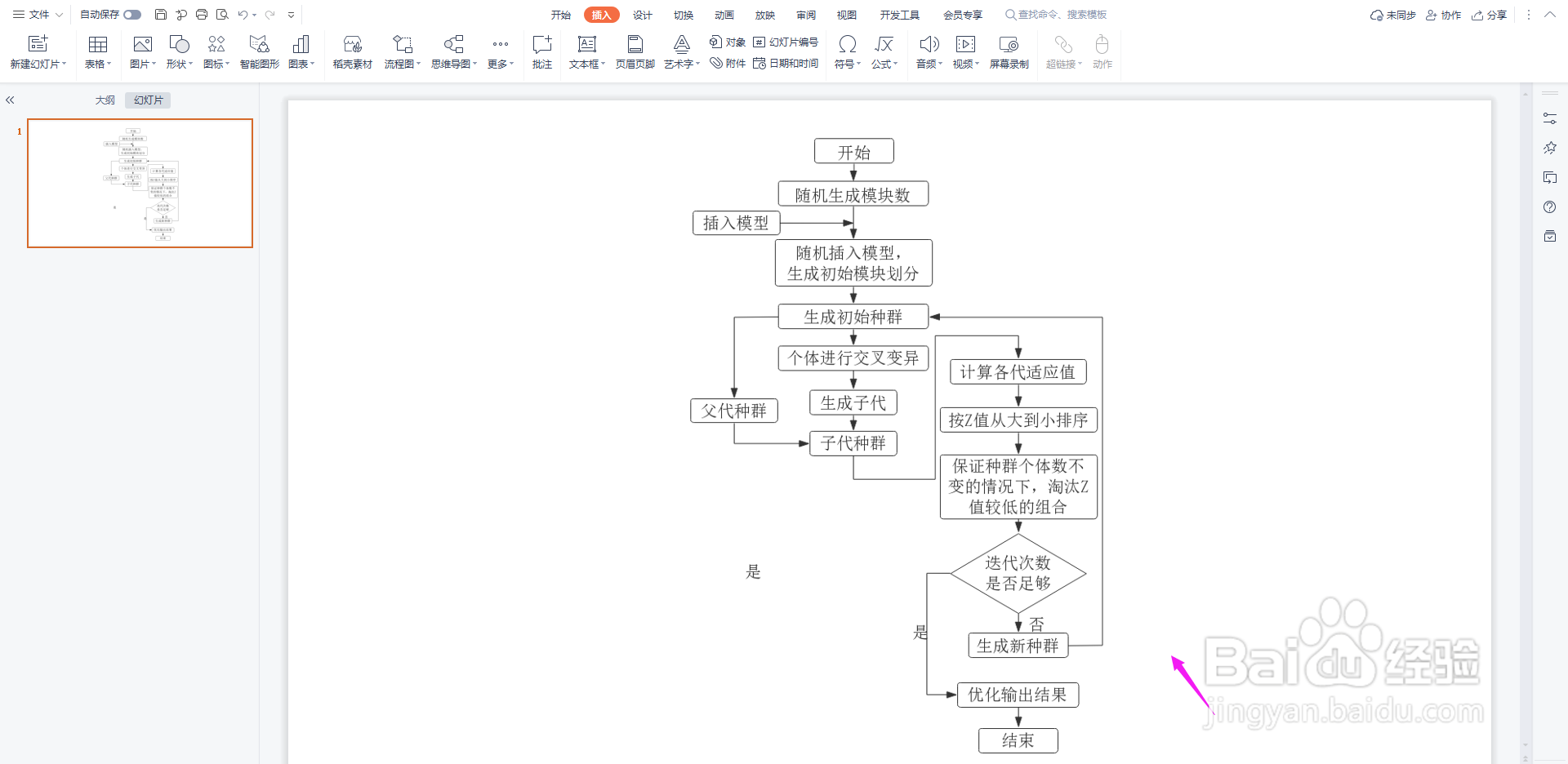Add a comment with 批注 icon

542,44
